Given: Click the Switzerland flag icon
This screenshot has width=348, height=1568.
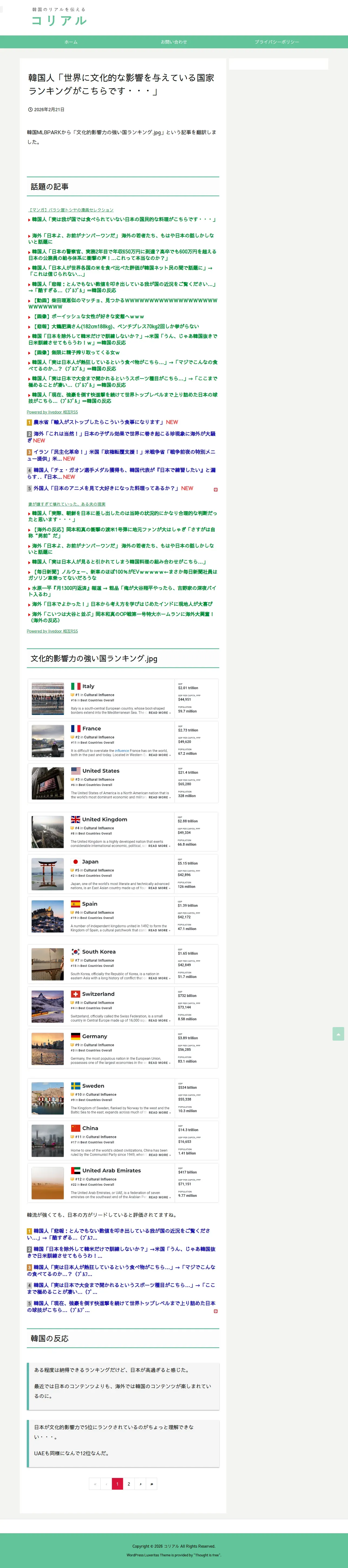Looking at the screenshot, I should point(75,994).
